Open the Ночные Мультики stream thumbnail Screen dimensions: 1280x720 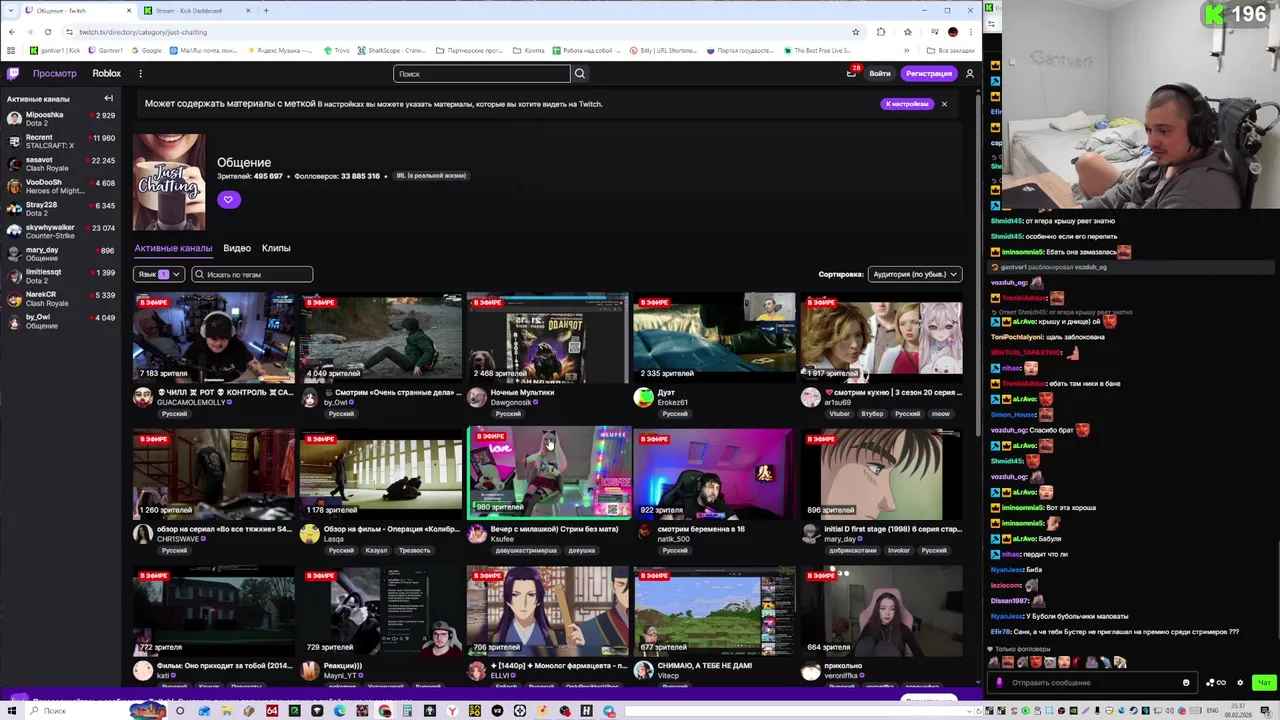(547, 337)
